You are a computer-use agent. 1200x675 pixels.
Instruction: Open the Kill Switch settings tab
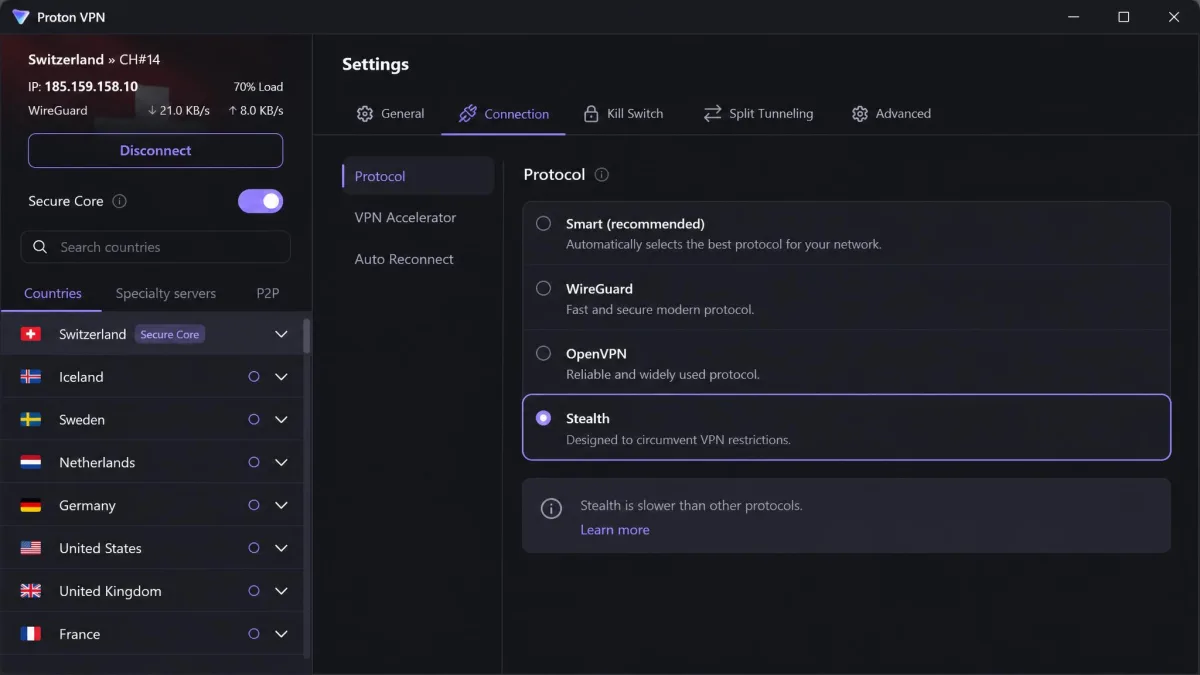point(623,114)
